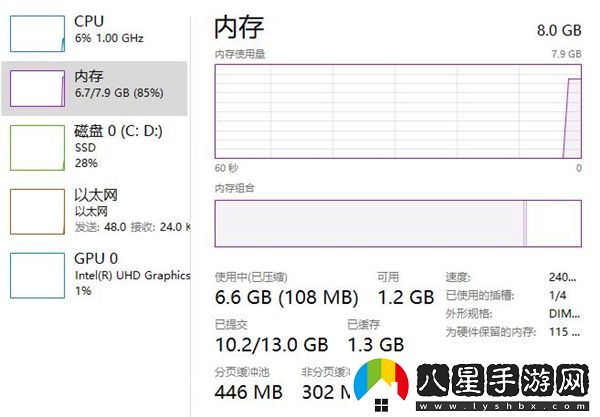Select the 6.6 GB (108 MB) in-use value
The image size is (600, 417).
[x=287, y=297]
